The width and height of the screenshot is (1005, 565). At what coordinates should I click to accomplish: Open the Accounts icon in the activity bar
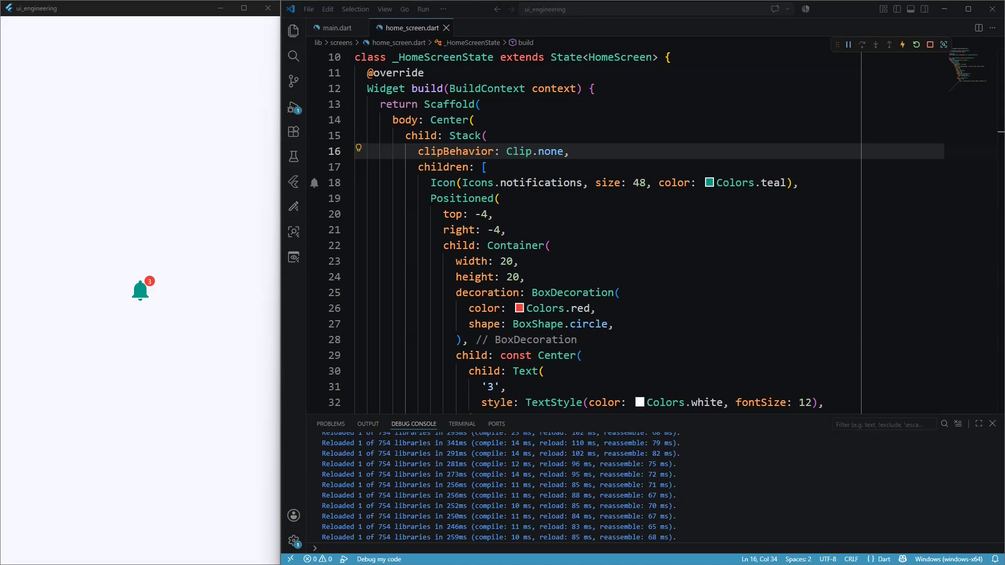coord(294,516)
